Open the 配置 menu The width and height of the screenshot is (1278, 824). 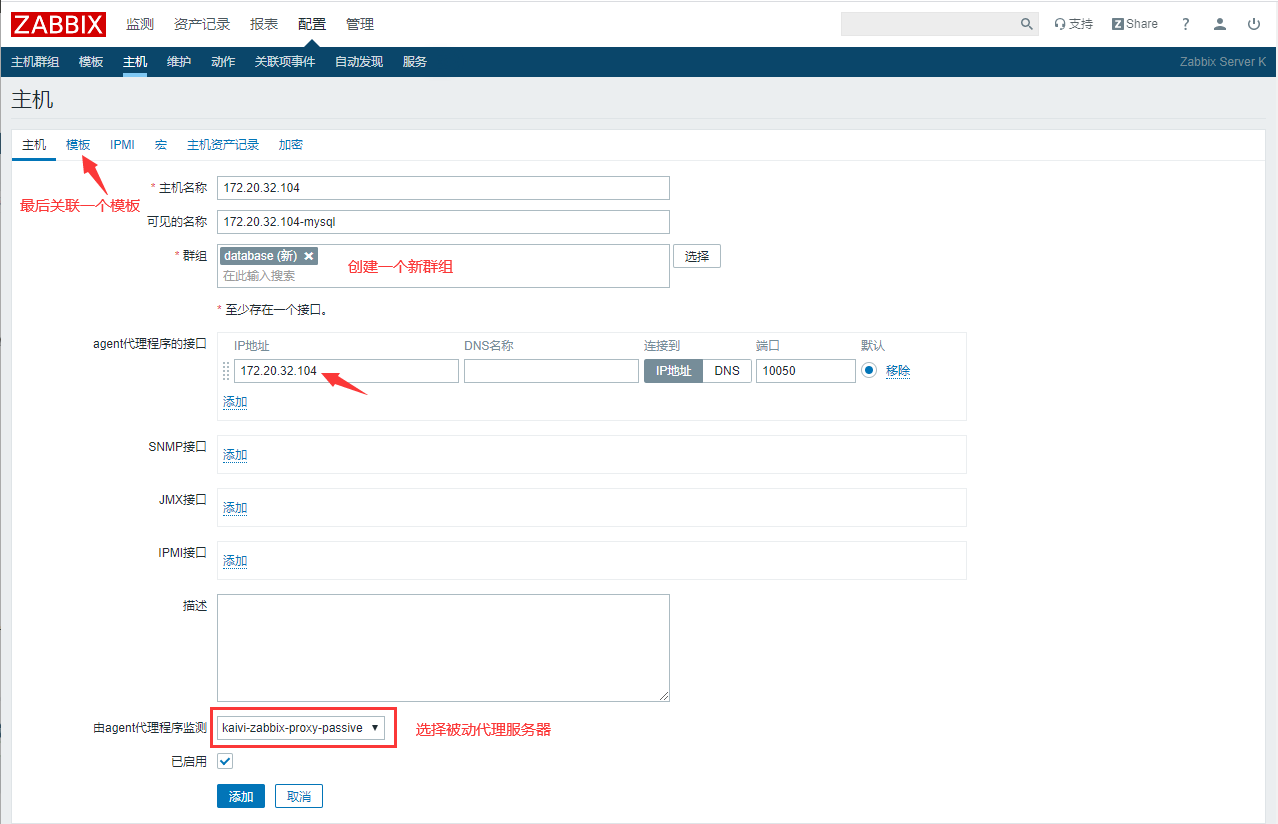(x=312, y=24)
